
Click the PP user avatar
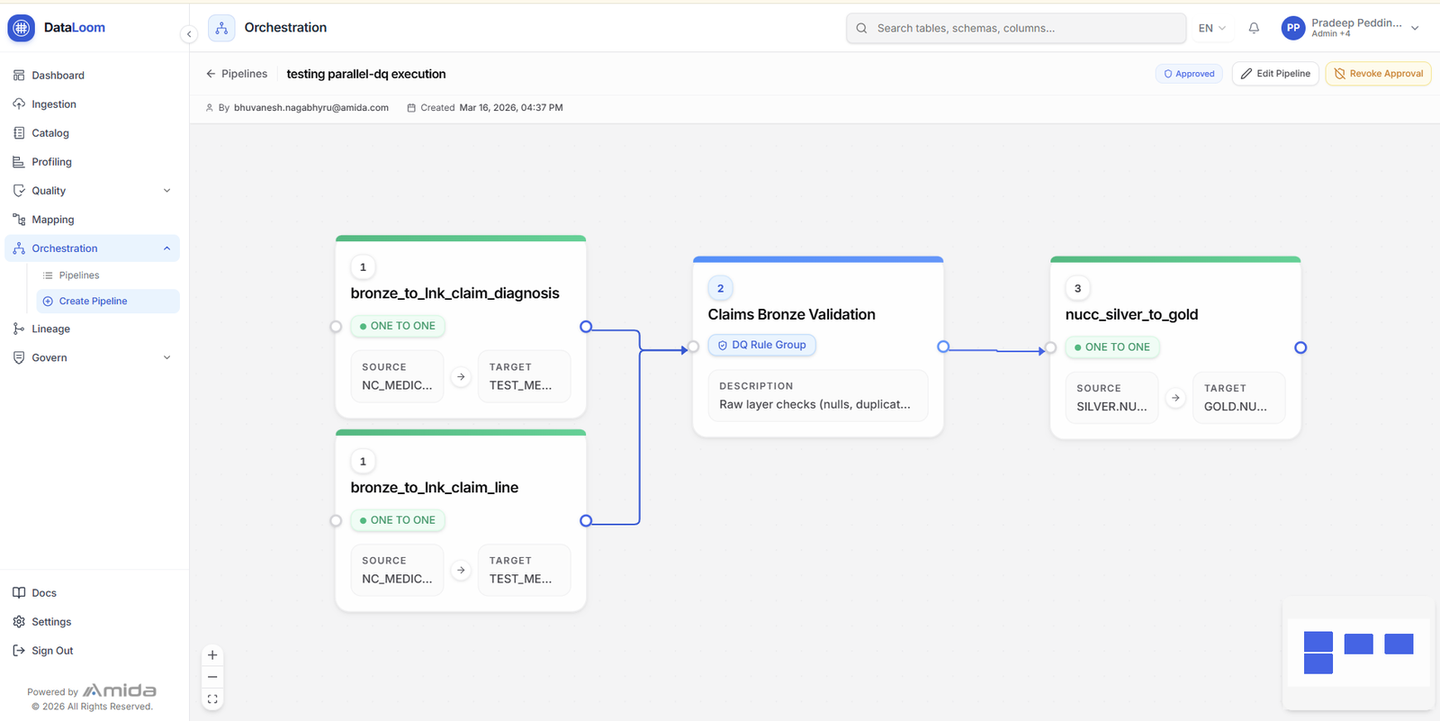coord(1293,28)
